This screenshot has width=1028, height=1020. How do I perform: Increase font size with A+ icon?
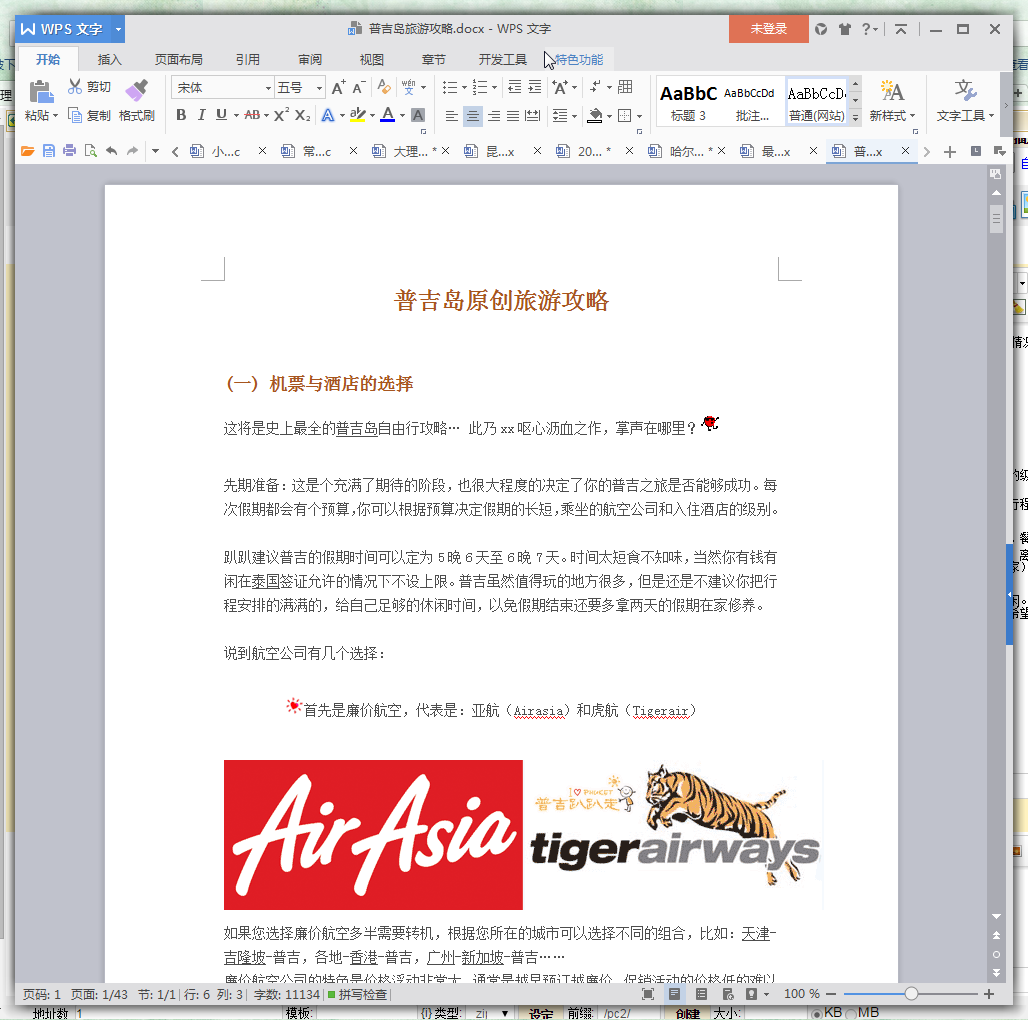click(x=338, y=87)
